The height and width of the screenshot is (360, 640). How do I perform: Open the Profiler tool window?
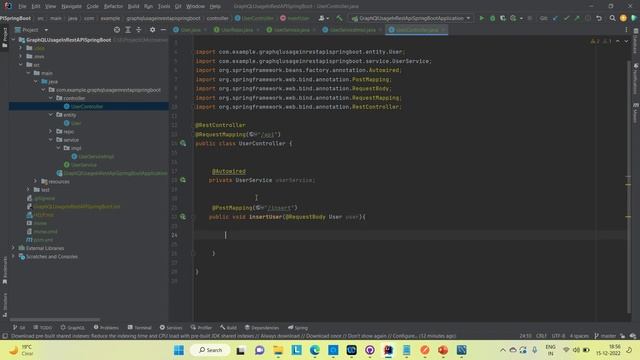click(201, 327)
